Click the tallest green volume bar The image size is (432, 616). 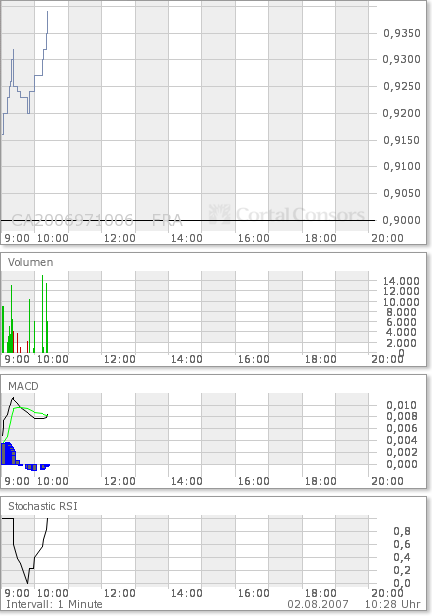point(42,314)
